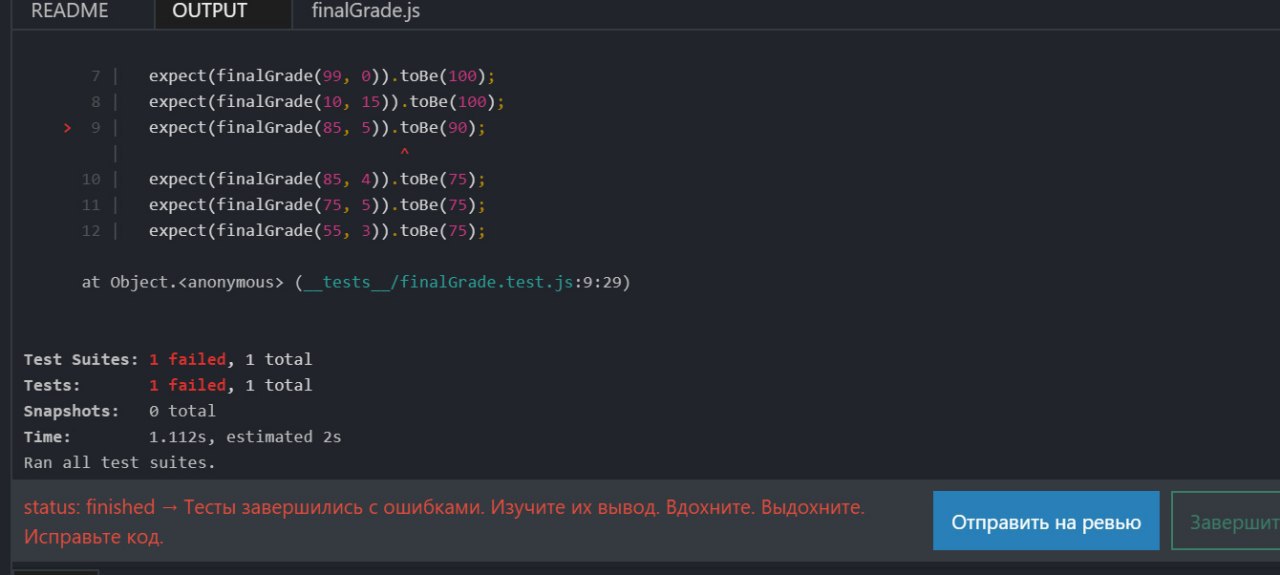Click line number 7 in the gutter
Image resolution: width=1280 pixels, height=575 pixels.
click(96, 76)
